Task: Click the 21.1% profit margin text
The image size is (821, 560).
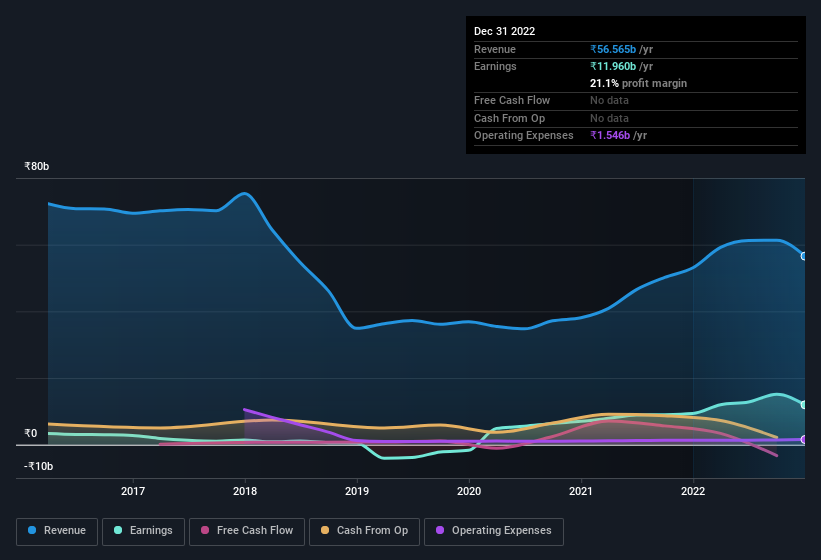Action: 638,83
